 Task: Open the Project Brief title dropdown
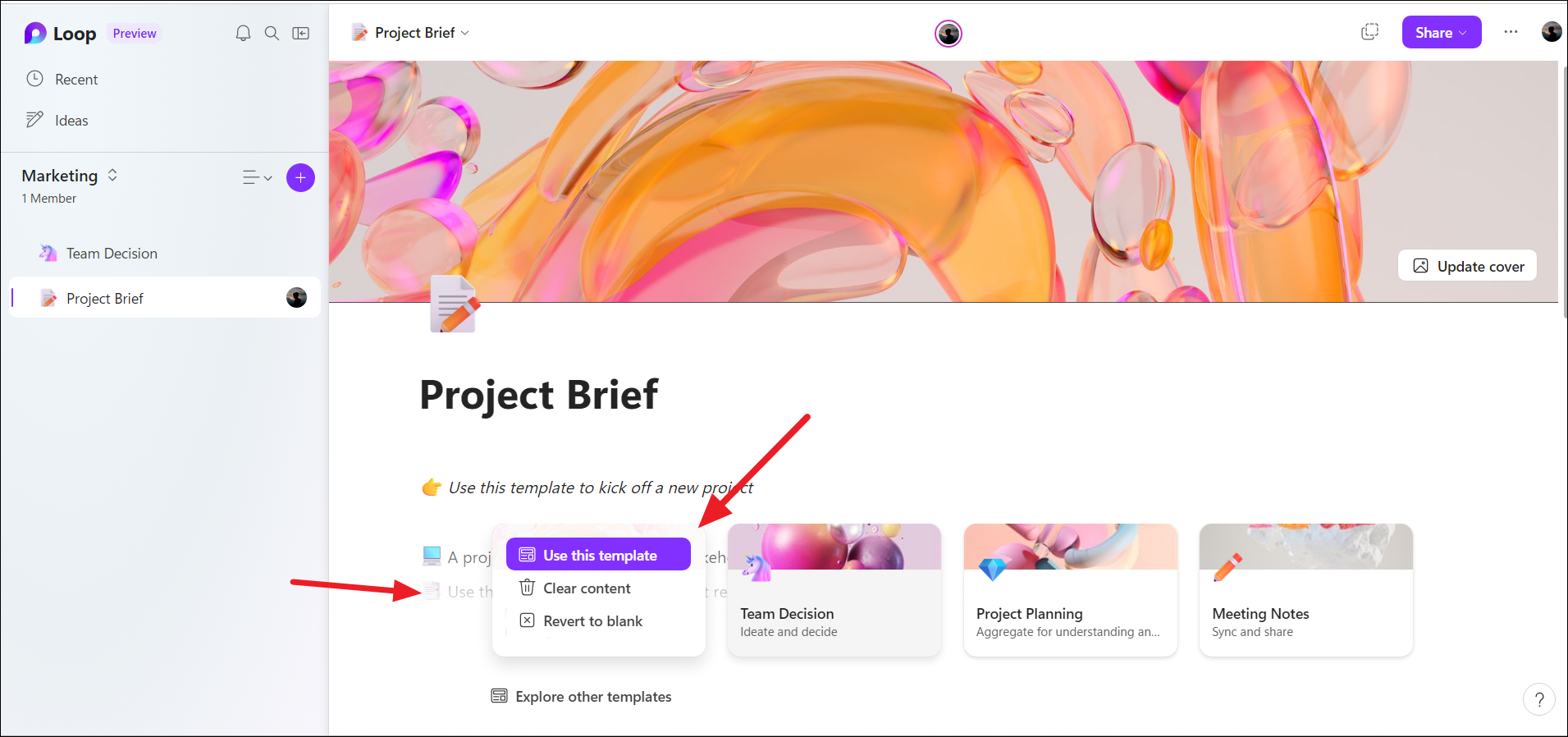pos(465,33)
